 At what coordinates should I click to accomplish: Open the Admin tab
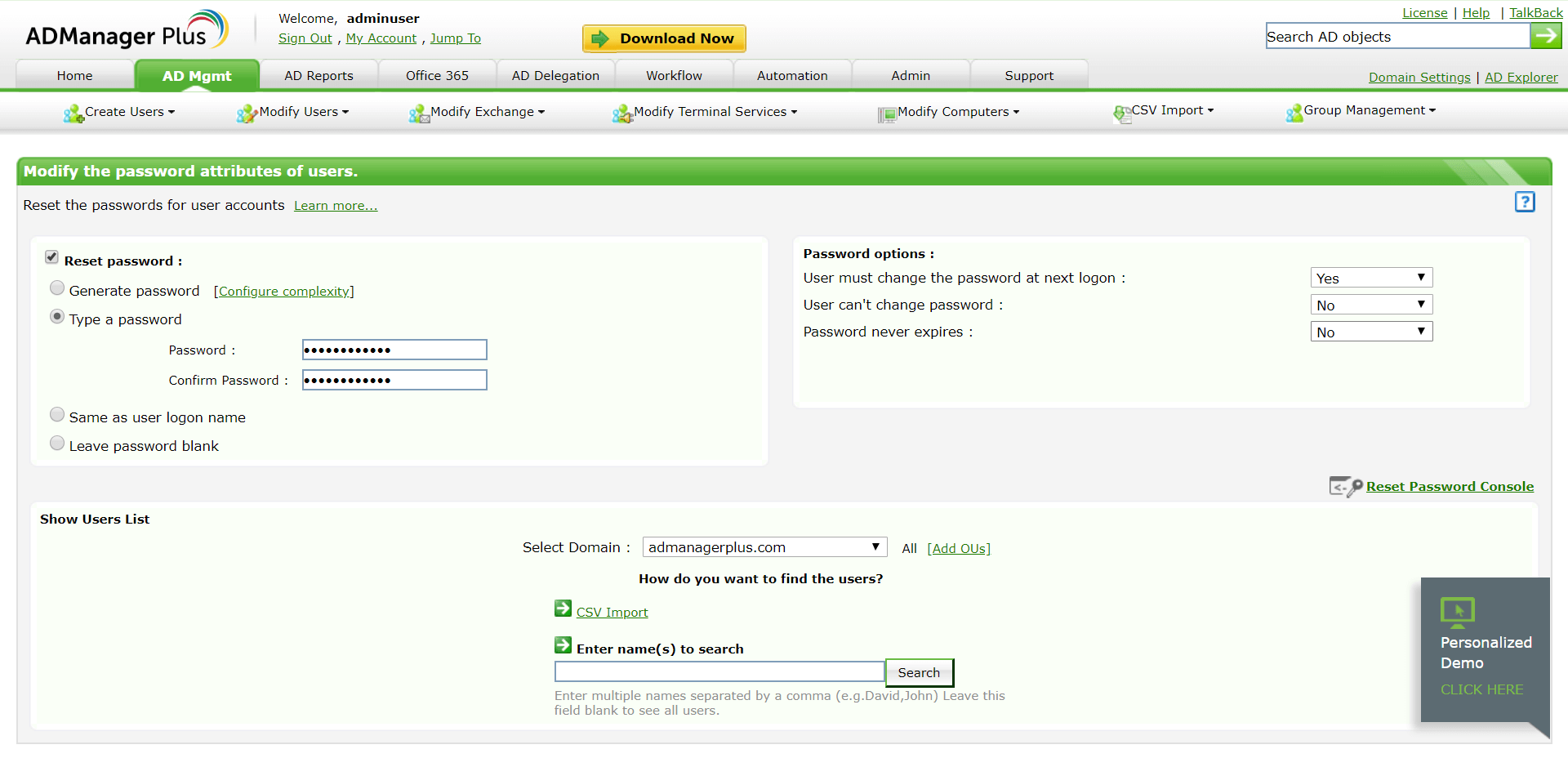point(911,75)
